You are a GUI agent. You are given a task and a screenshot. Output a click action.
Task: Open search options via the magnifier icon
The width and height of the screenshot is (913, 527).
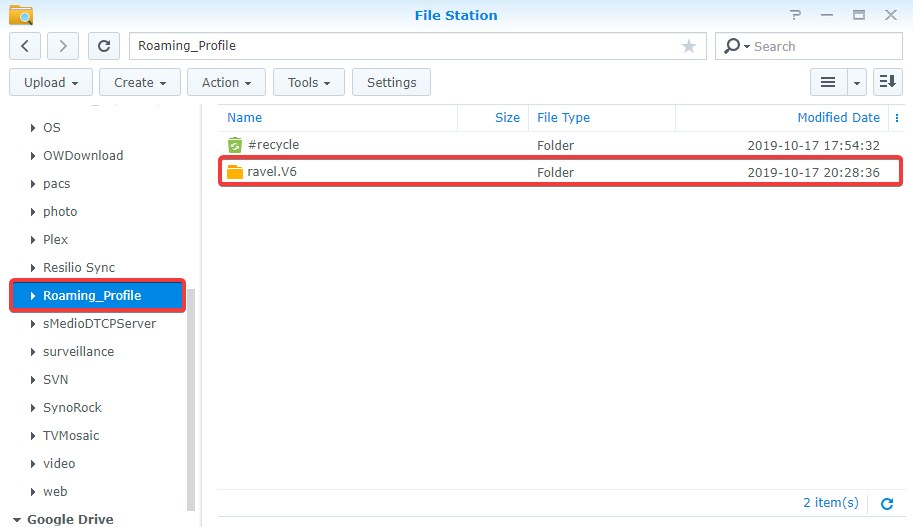coord(737,46)
